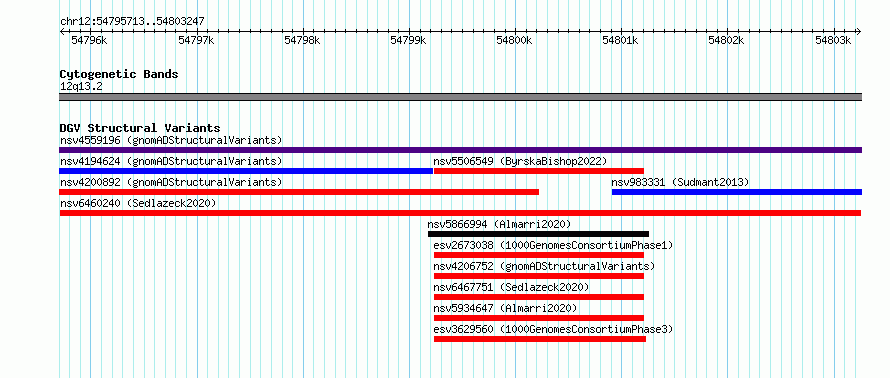Click the chr12:54795713..54803247 region label
Screen dimensions: 890x378
[x=132, y=21]
